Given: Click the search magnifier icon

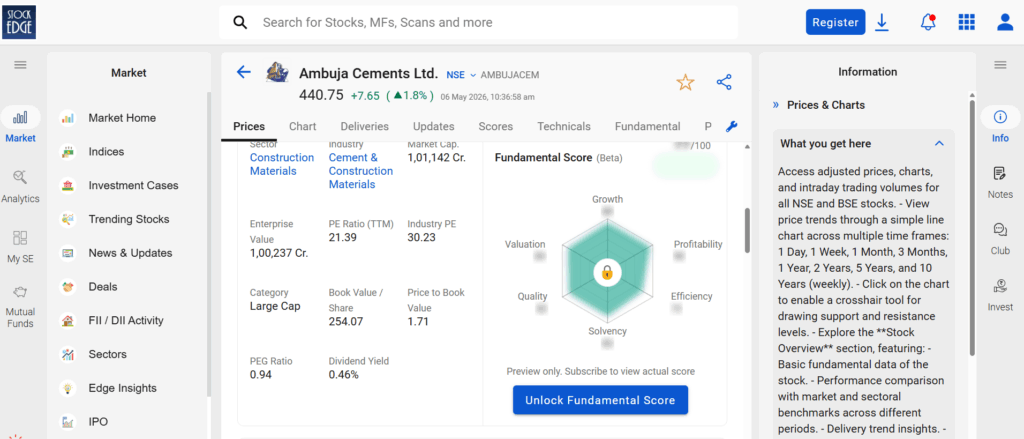Looking at the screenshot, I should (240, 22).
